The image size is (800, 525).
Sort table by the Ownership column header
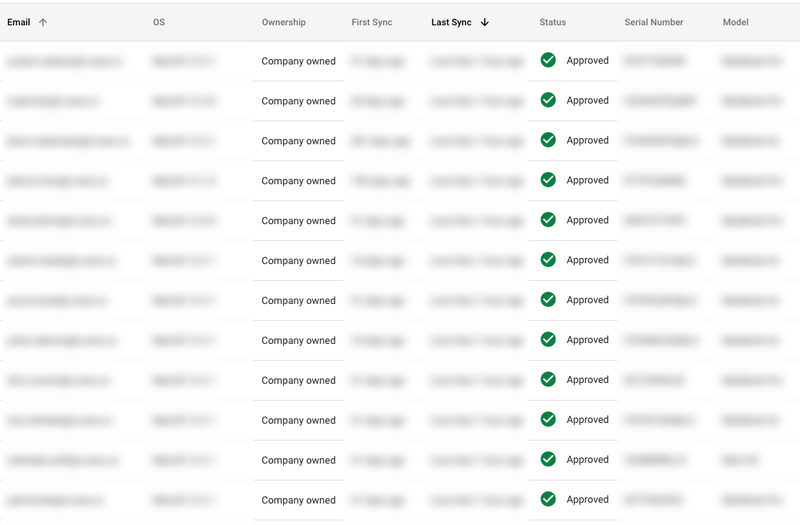284,22
